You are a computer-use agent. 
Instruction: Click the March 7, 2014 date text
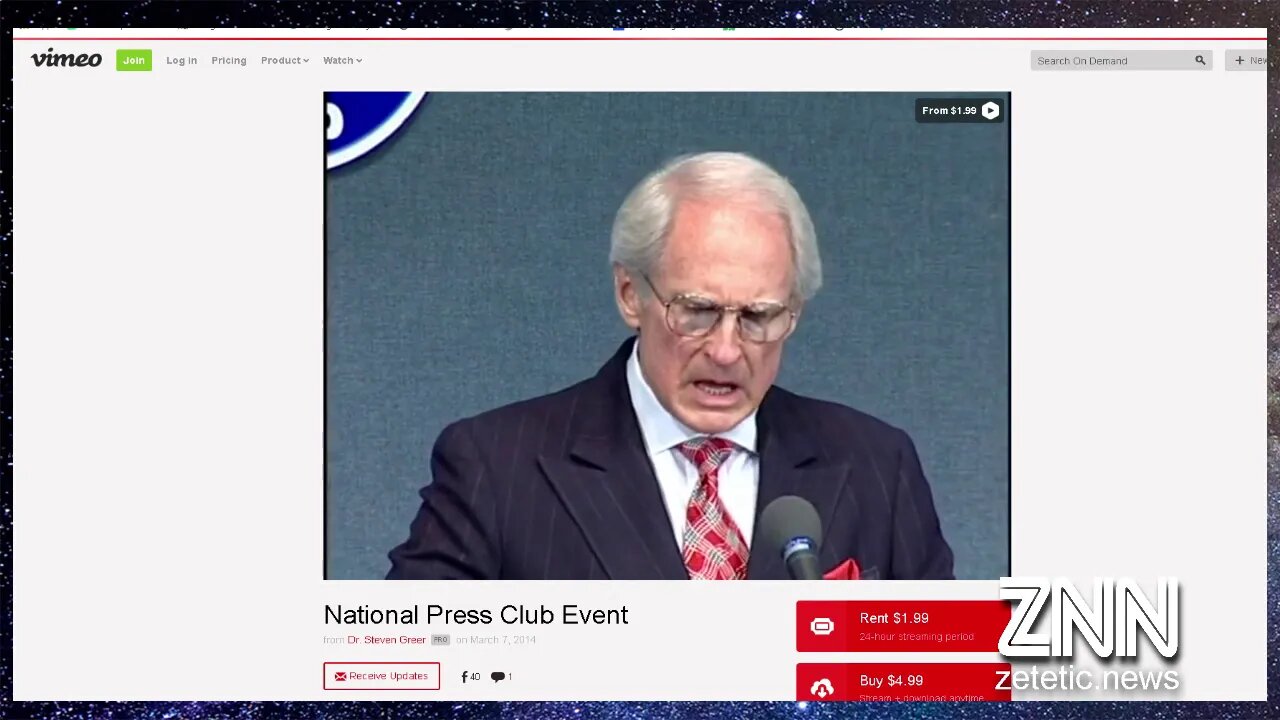pyautogui.click(x=503, y=640)
